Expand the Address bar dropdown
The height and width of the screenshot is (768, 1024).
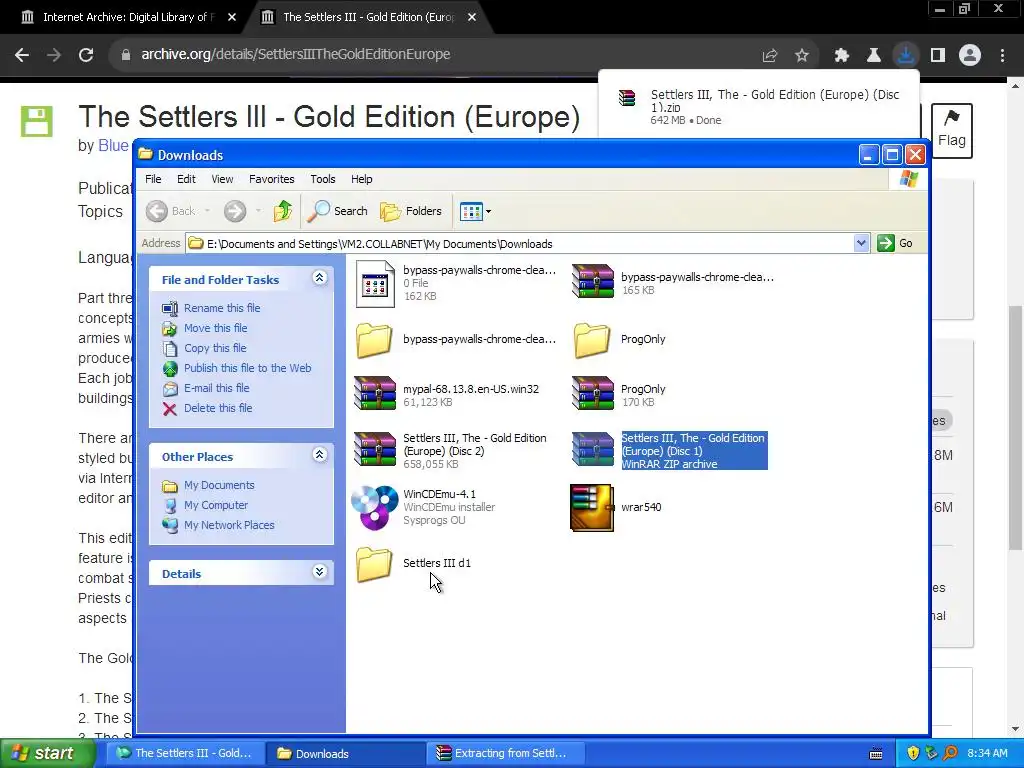pos(861,244)
